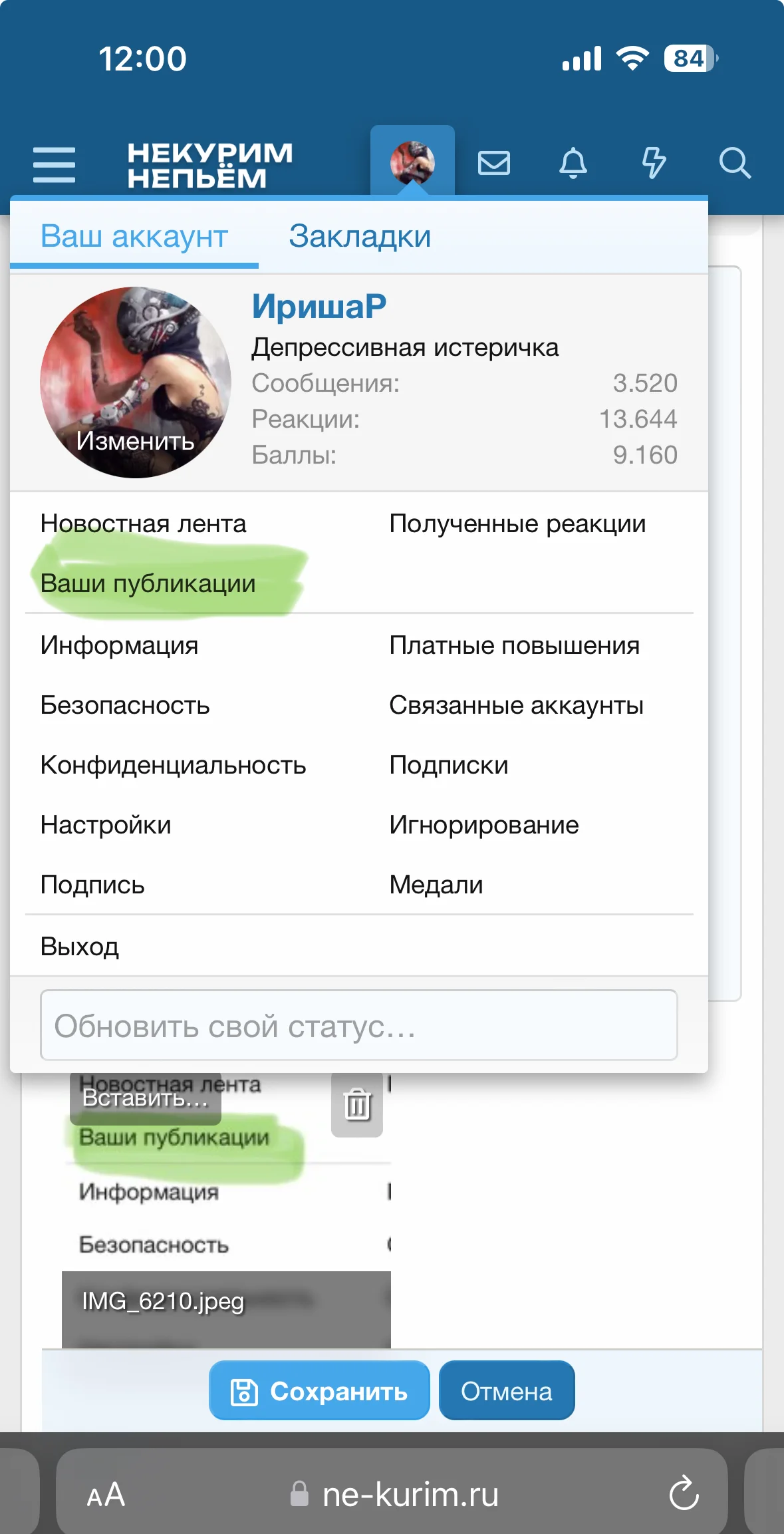Focus the Обновить свой статус field

point(359,1025)
